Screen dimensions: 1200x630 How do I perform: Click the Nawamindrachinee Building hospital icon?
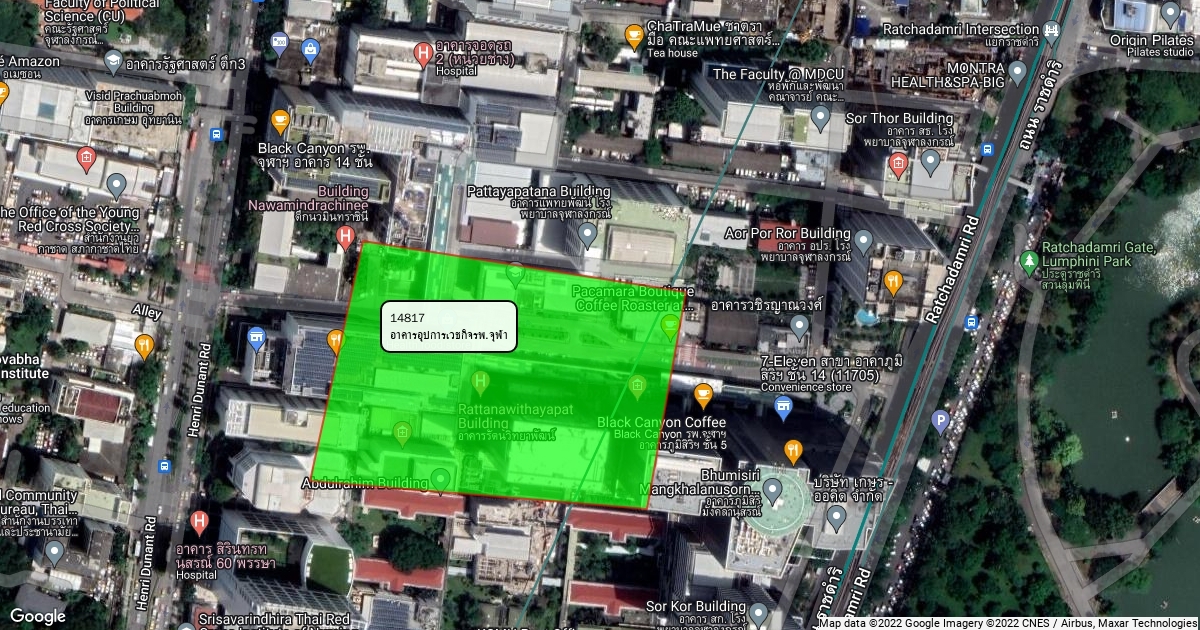[346, 237]
